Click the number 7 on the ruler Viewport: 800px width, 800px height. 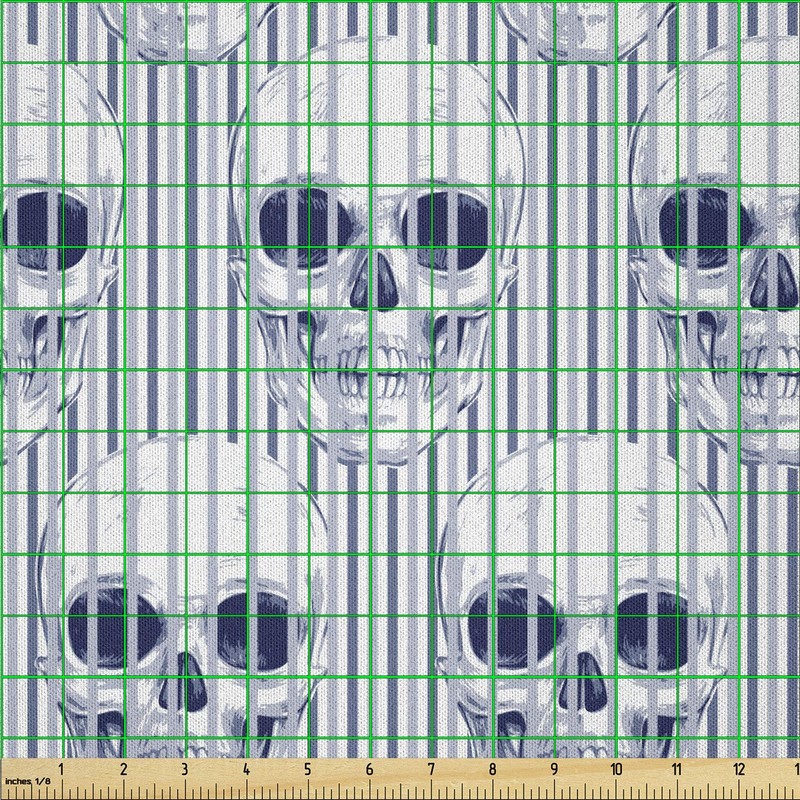(x=431, y=770)
